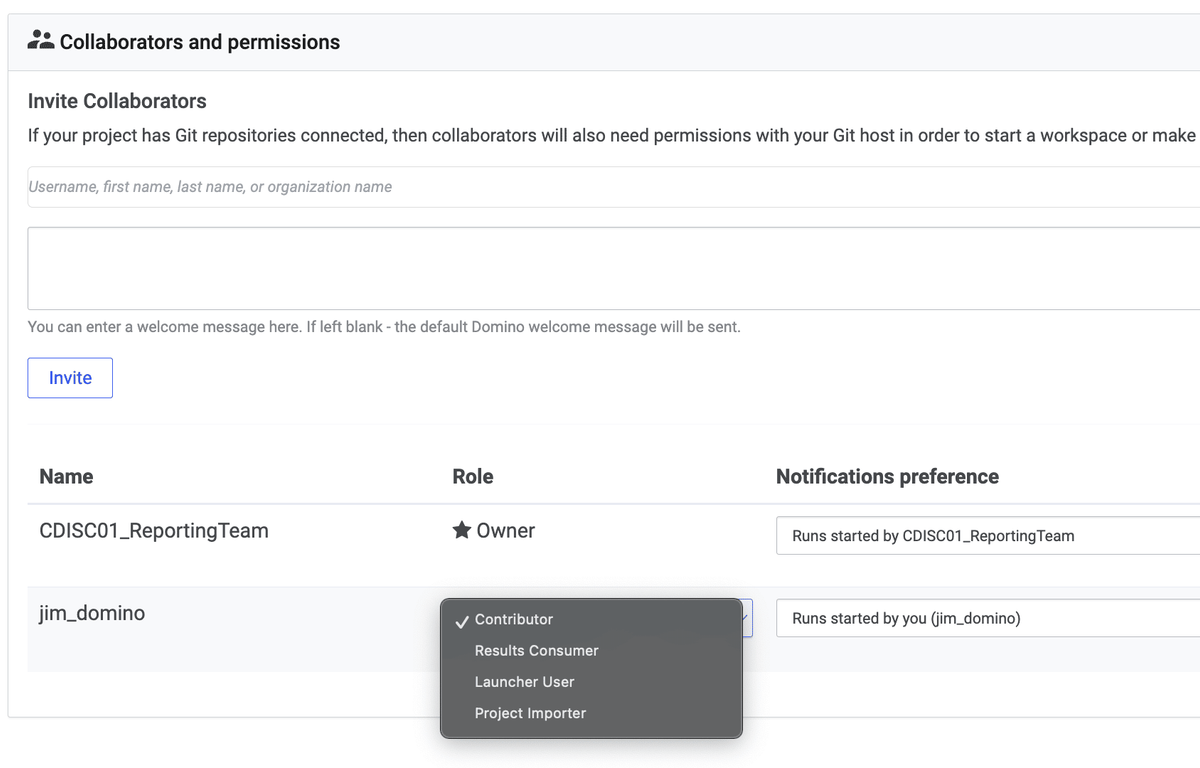Open notifications dropdown for CDISC01_ReportingTeam
Viewport: 1200px width, 768px height.
pos(988,536)
